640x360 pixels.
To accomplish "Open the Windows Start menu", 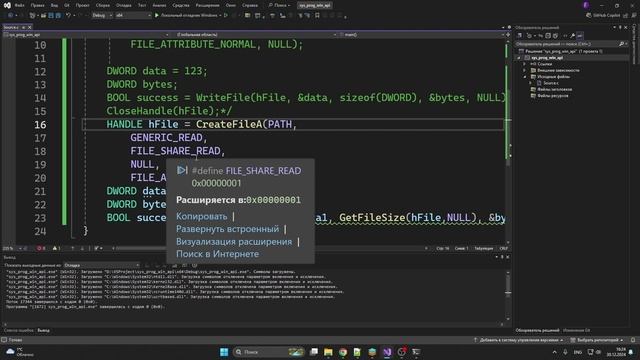I will click(x=224, y=352).
